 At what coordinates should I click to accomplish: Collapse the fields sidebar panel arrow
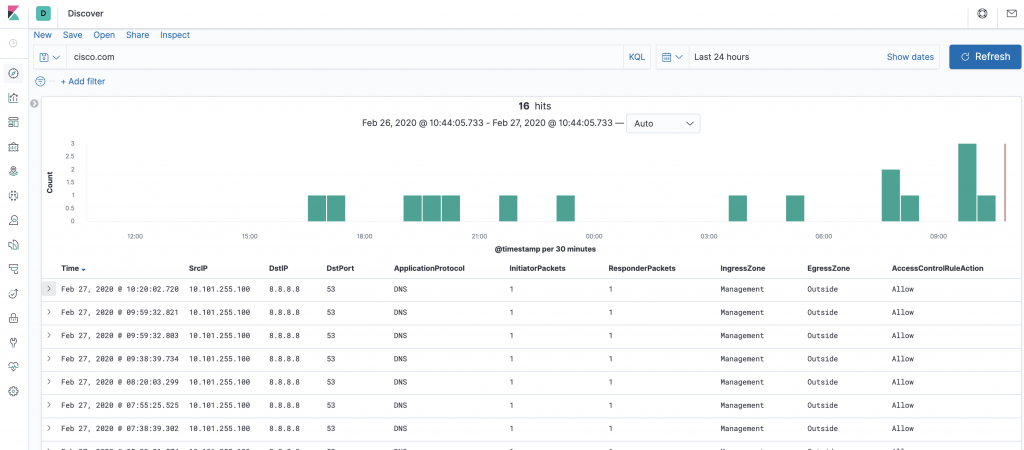(34, 103)
